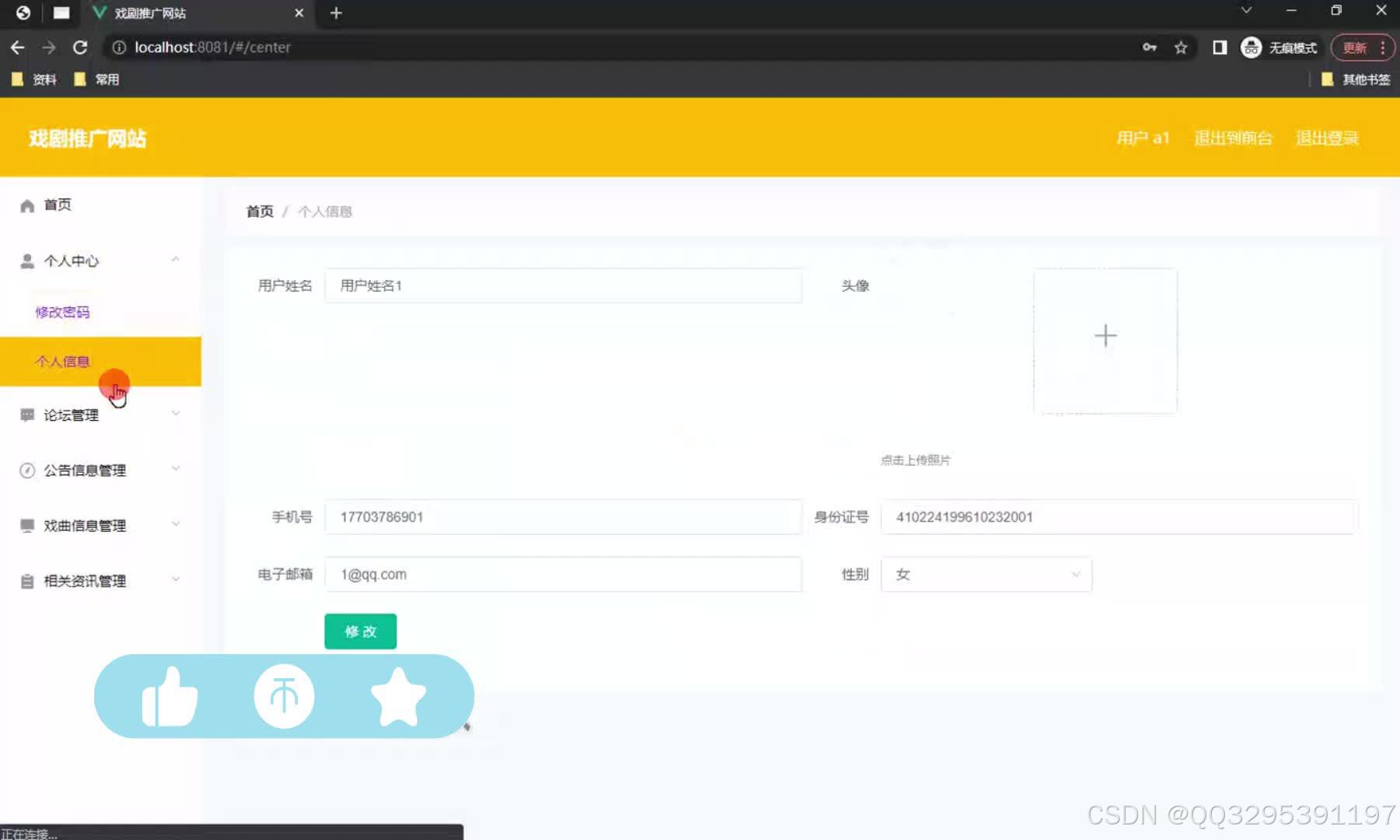Screen dimensions: 1400x840
Task: Click the monitor icon beside 戏曲信息管理
Action: (27, 526)
